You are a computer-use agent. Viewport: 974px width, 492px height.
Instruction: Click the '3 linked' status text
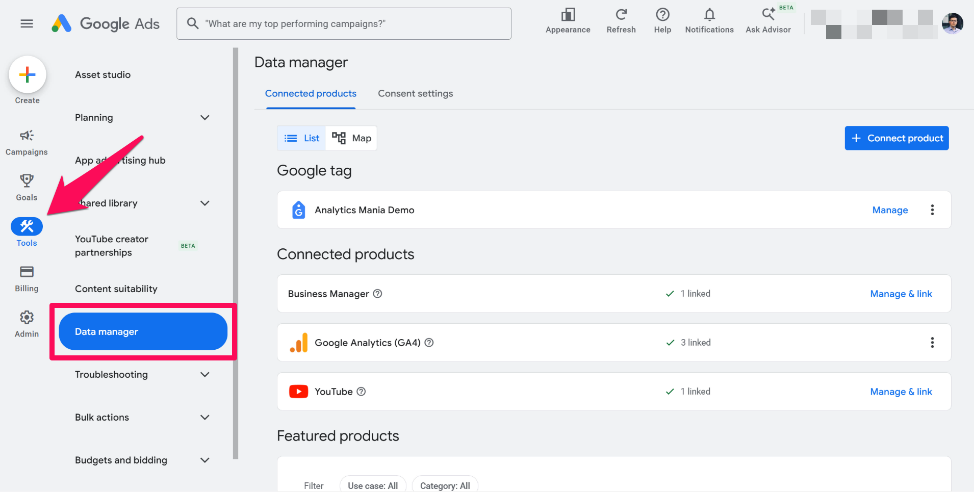pyautogui.click(x=695, y=342)
